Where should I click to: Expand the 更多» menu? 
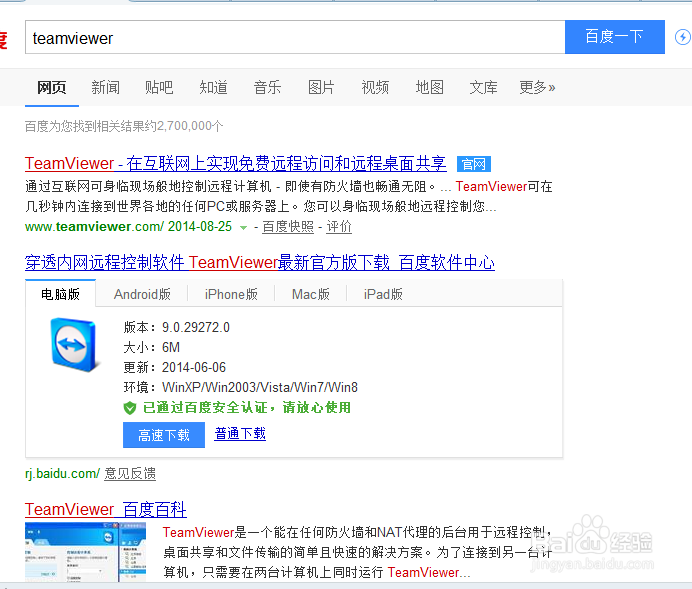coord(537,87)
